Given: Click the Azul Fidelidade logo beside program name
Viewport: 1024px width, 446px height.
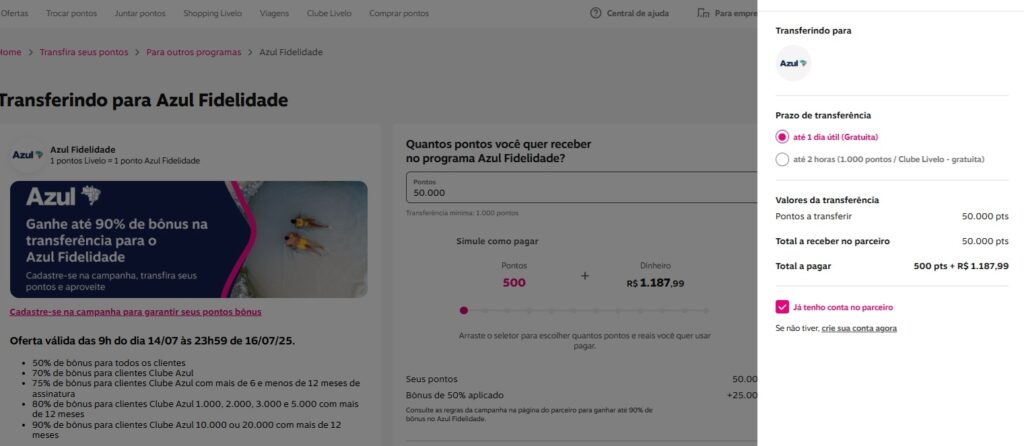Looking at the screenshot, I should pyautogui.click(x=27, y=155).
